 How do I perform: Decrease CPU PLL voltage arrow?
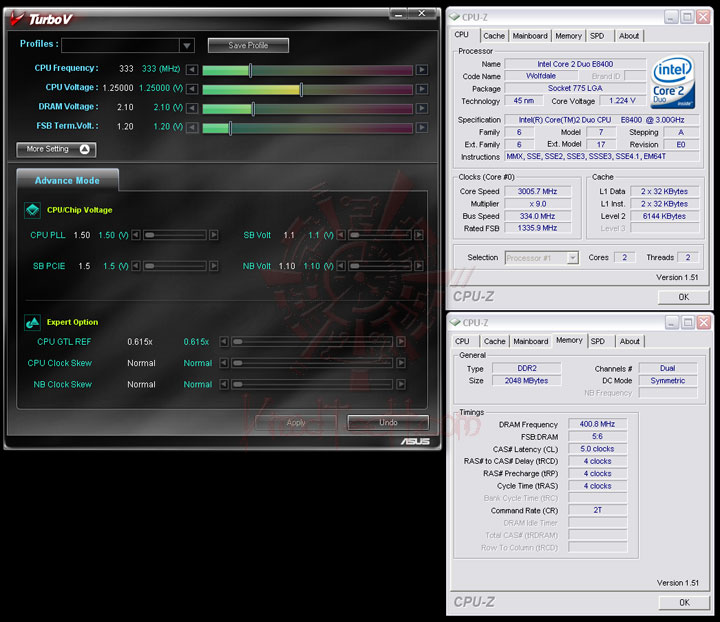[135, 235]
